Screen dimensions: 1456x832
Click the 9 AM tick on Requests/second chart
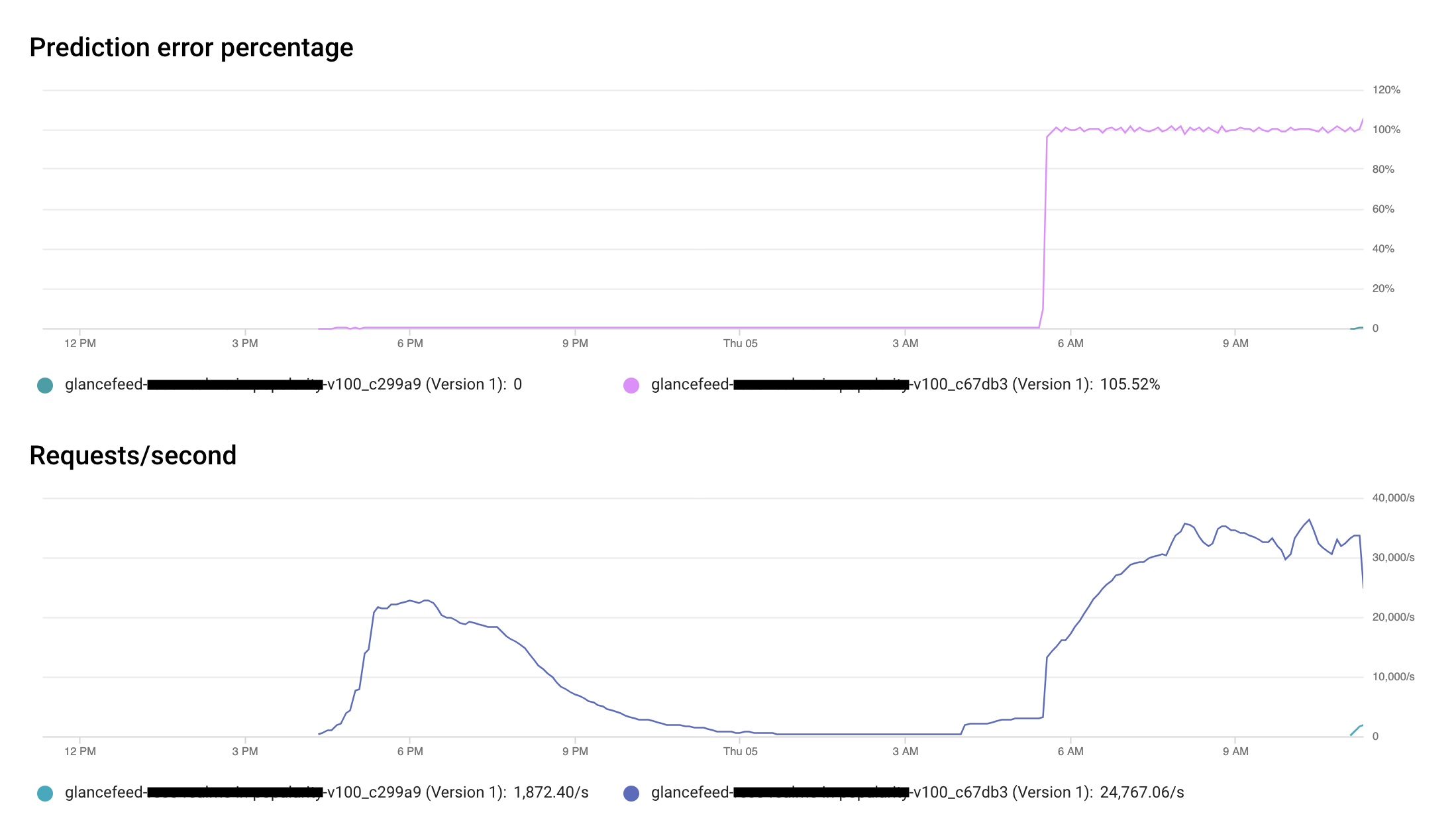1235,752
